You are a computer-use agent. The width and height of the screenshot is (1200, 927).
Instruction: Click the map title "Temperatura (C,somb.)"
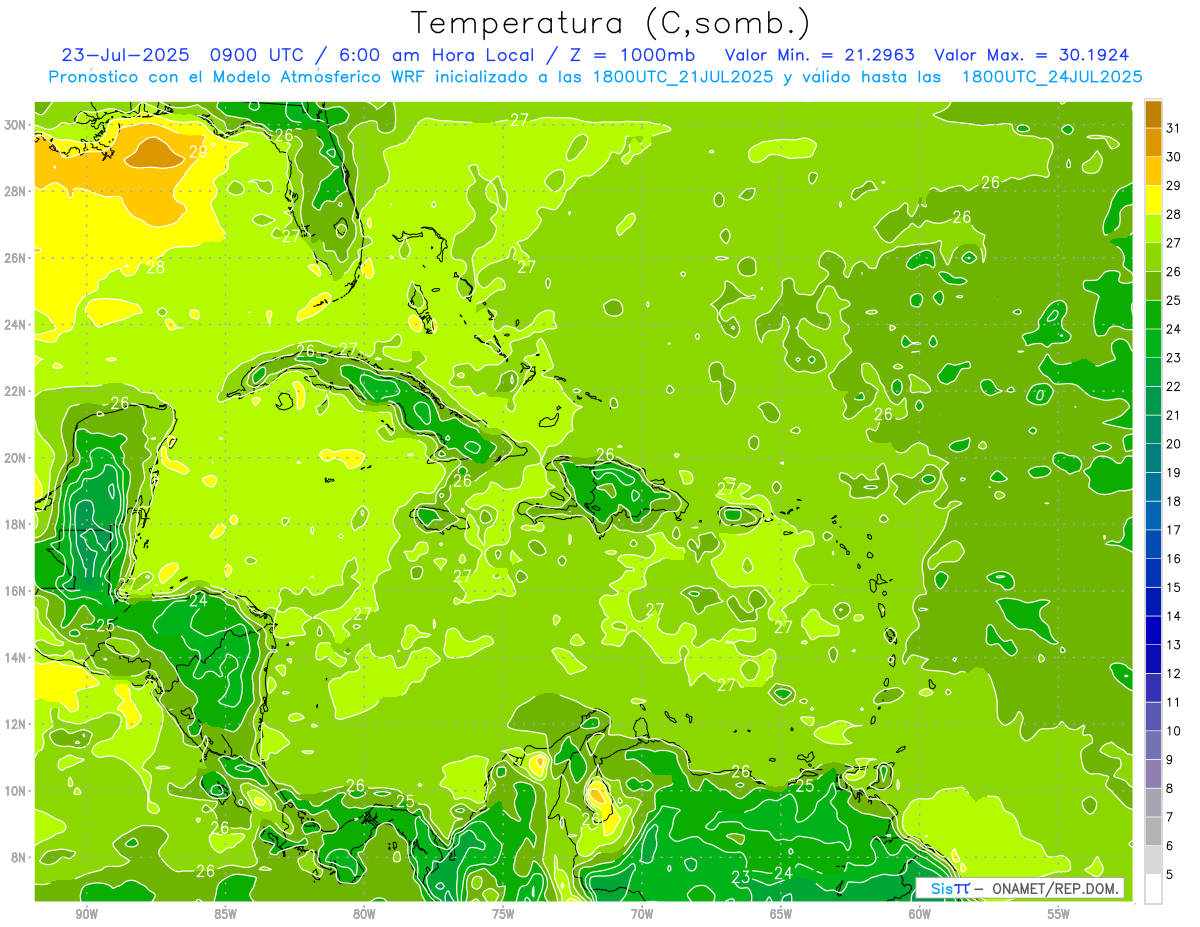tap(611, 23)
